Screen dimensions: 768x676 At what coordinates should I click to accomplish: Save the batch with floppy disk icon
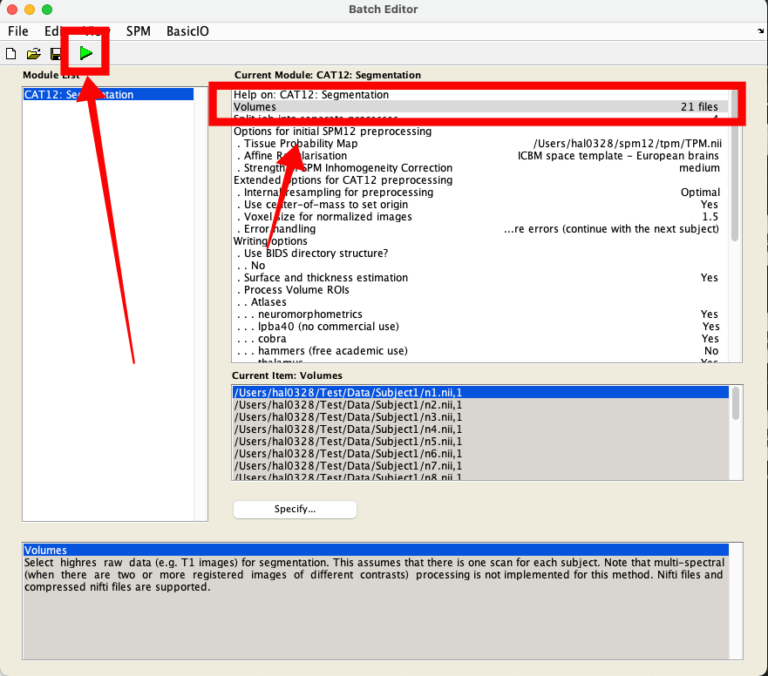pos(56,53)
